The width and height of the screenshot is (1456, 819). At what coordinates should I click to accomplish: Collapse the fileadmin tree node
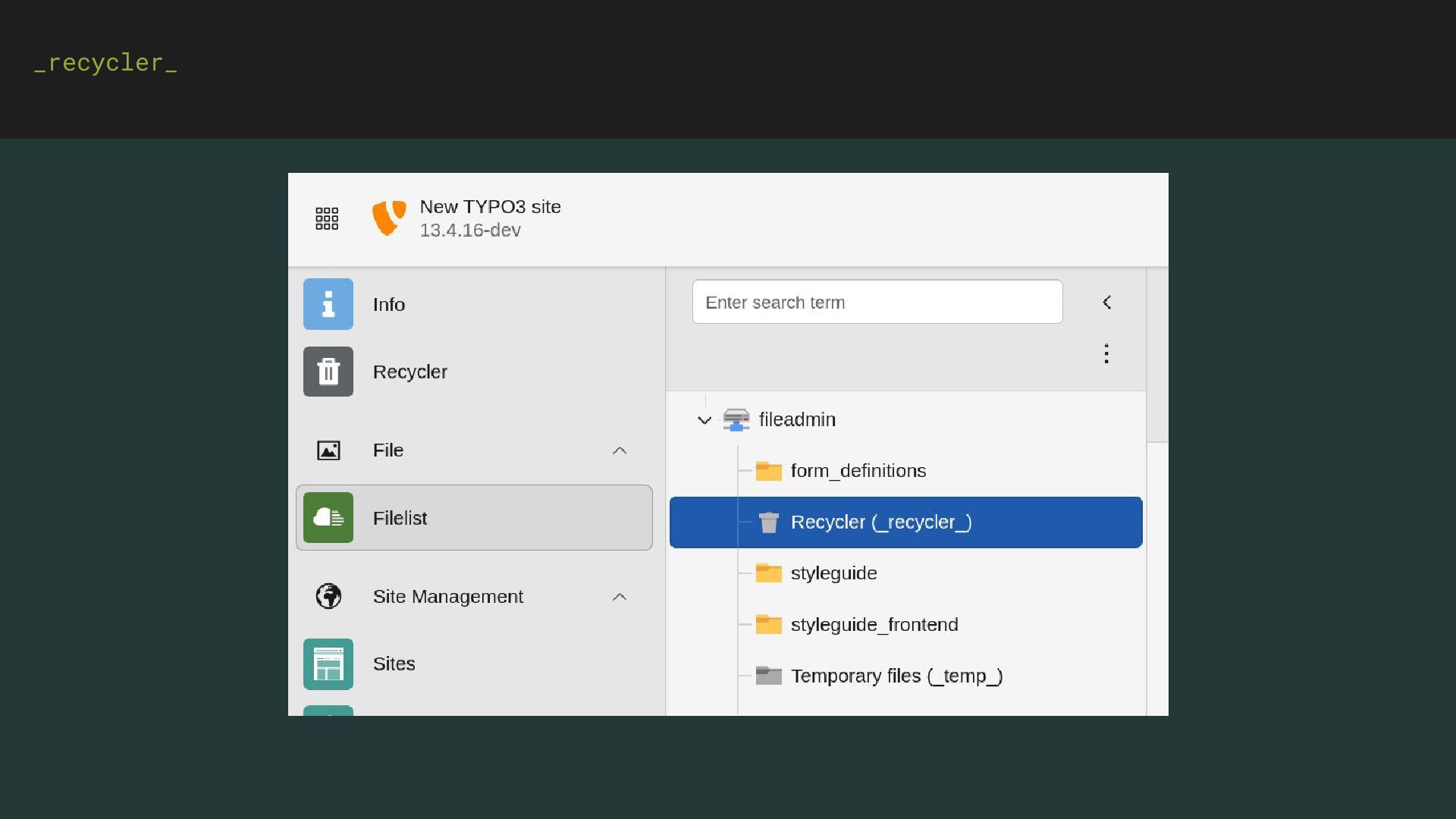click(x=704, y=420)
